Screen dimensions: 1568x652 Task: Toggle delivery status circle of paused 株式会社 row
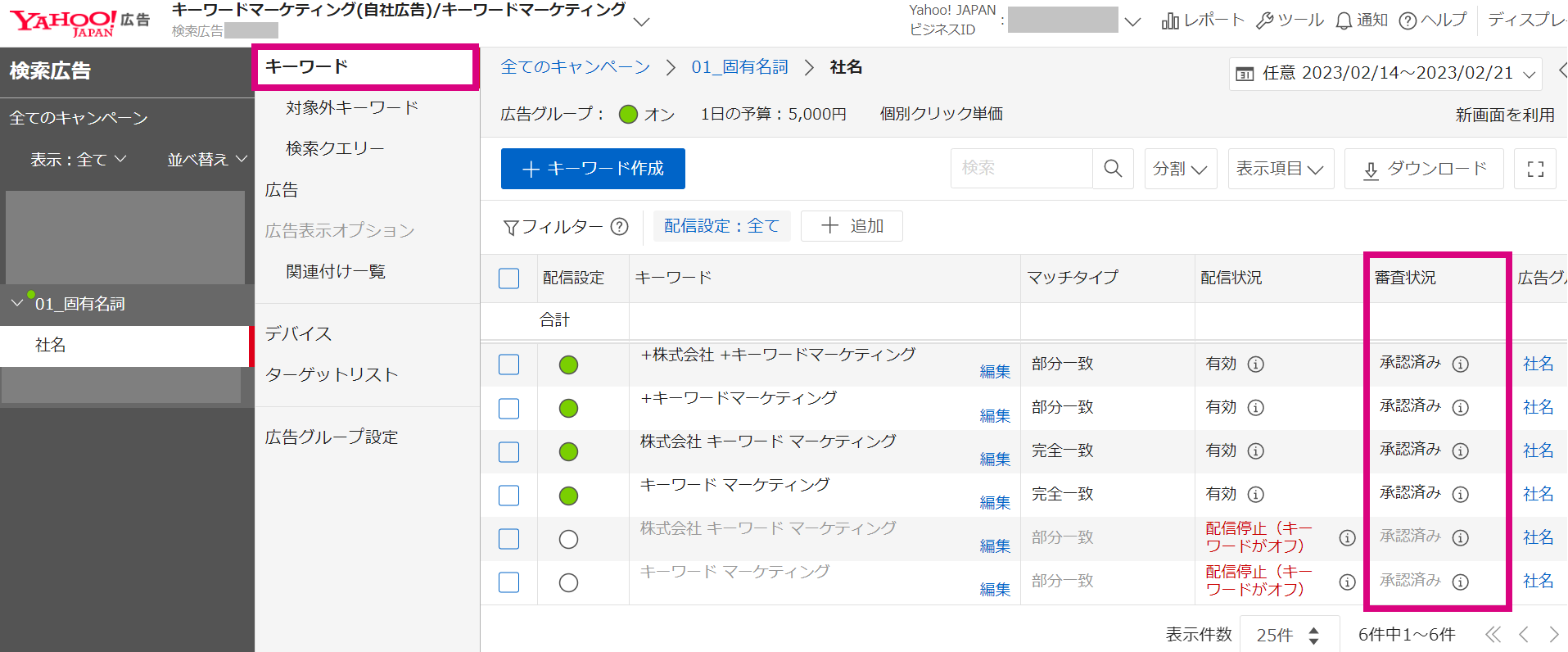(x=568, y=539)
